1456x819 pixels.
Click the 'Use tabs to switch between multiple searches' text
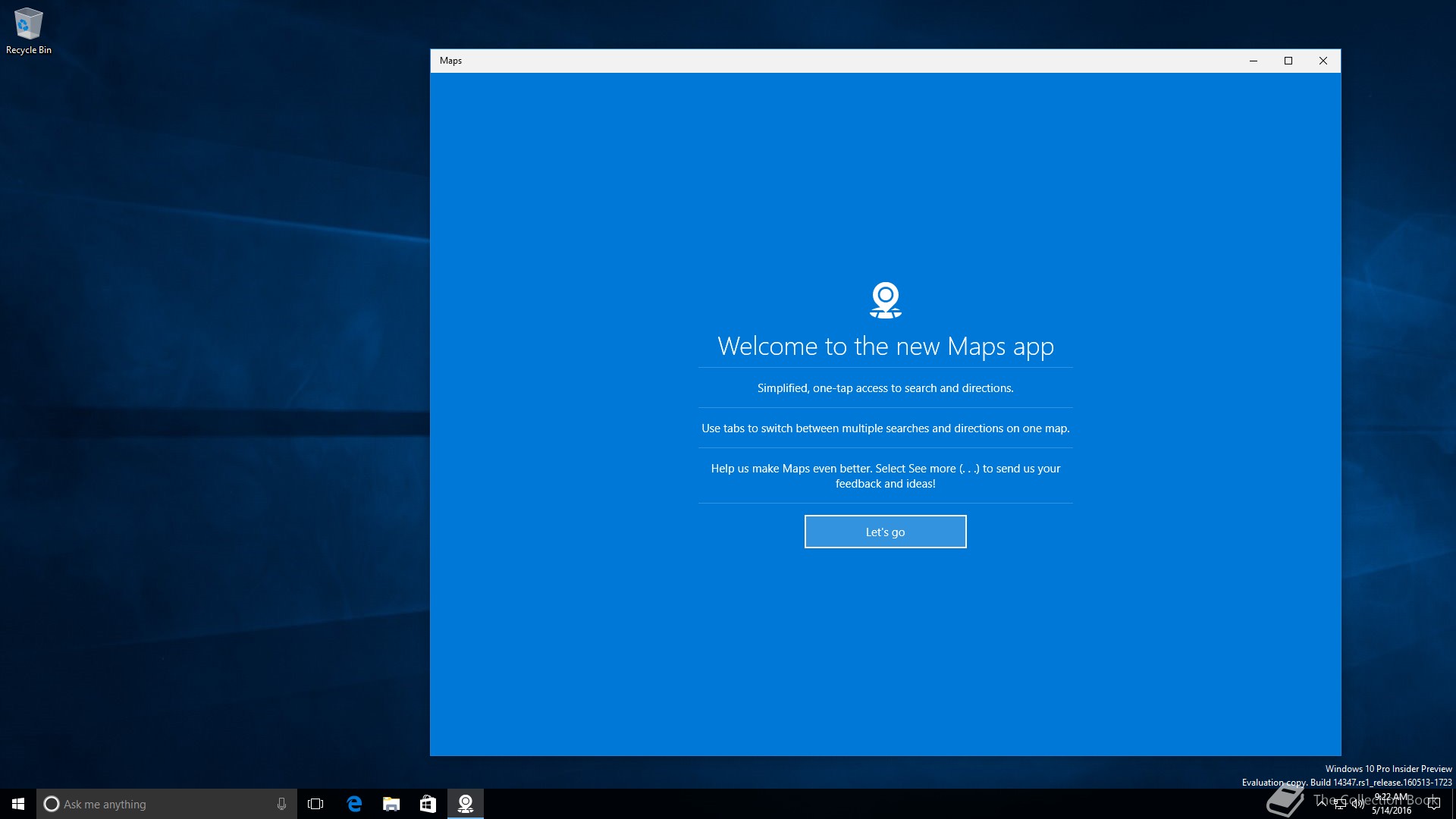pyautogui.click(x=886, y=428)
